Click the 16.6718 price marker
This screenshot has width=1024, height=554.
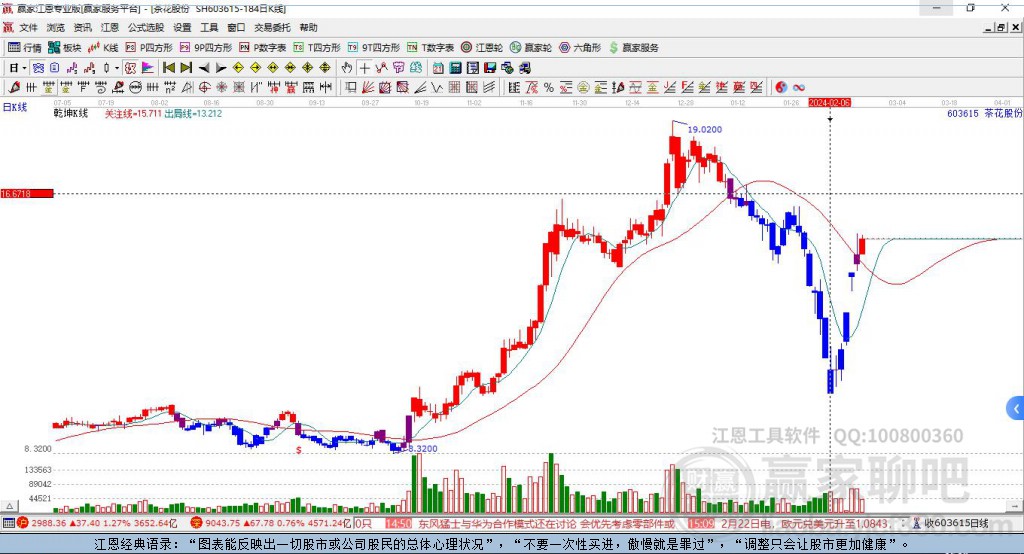[x=27, y=193]
